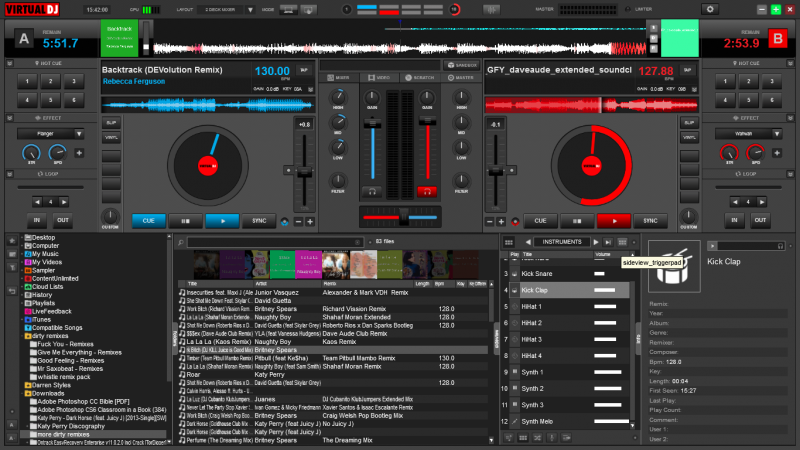Click the add effect plus button on deck B
Image resolution: width=800 pixels, height=450 pixels.
click(777, 153)
